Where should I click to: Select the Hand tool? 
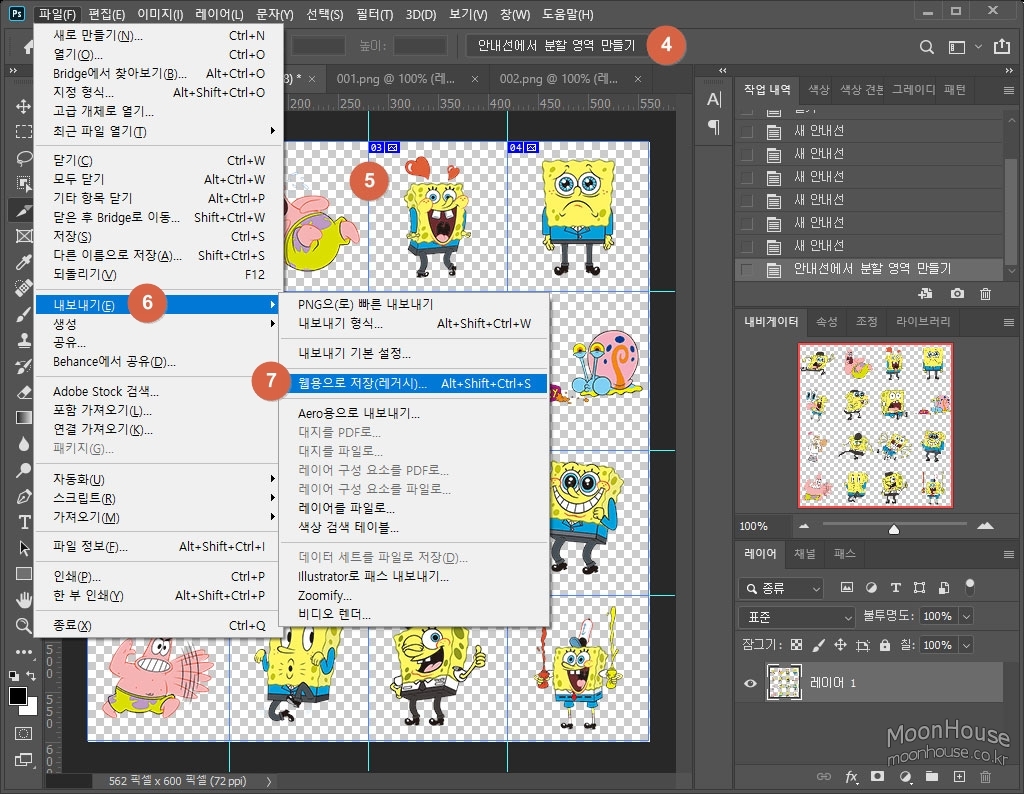24,599
